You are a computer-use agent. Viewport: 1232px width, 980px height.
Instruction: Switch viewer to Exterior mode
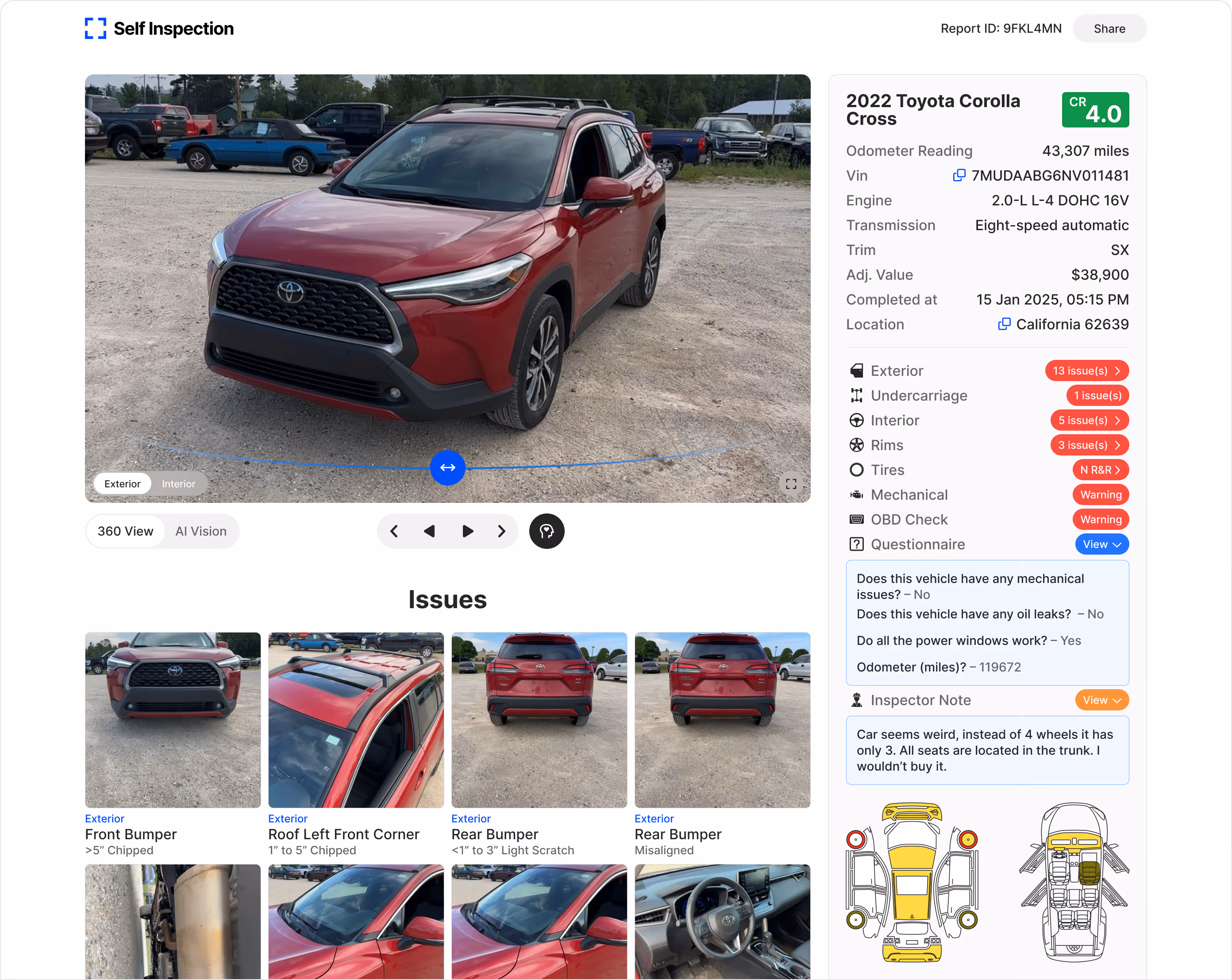(122, 484)
